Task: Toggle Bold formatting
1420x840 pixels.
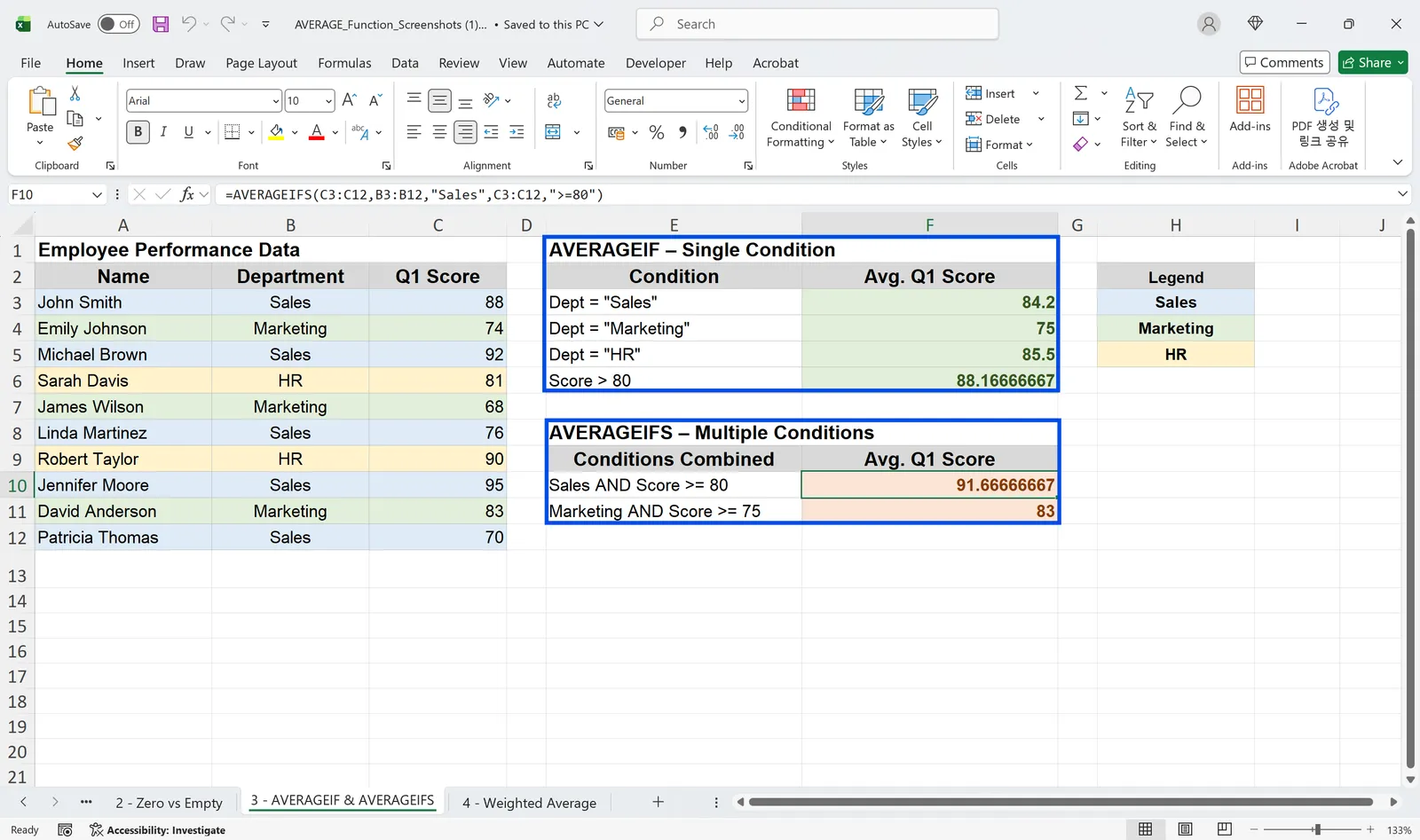Action: [x=138, y=132]
